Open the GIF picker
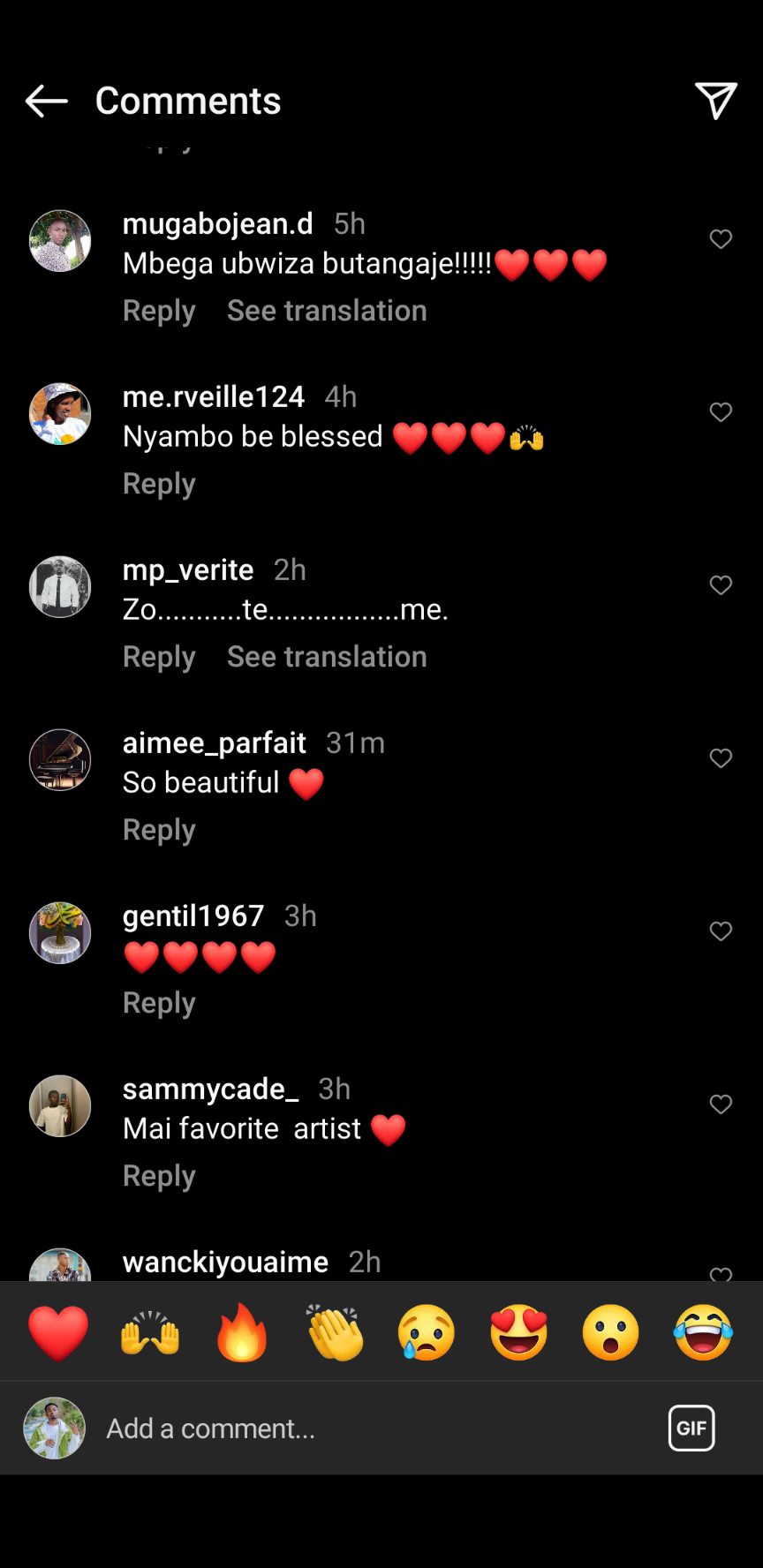This screenshot has width=763, height=1568. point(691,1428)
